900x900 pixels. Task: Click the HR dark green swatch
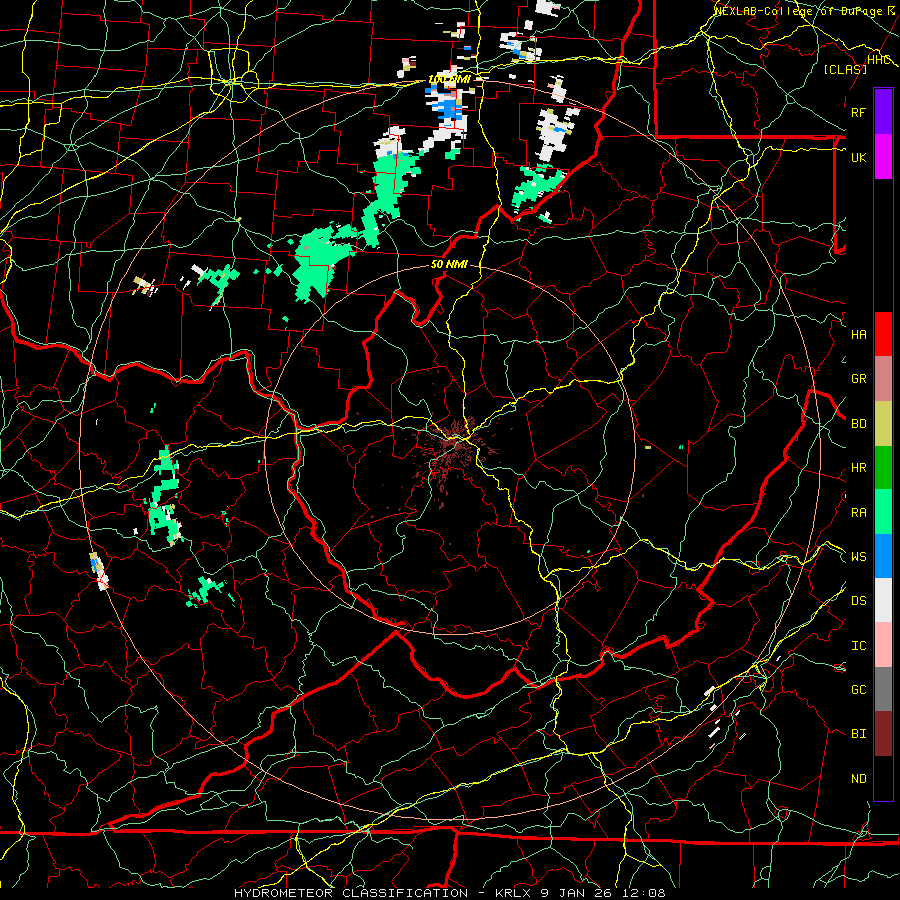pos(883,468)
